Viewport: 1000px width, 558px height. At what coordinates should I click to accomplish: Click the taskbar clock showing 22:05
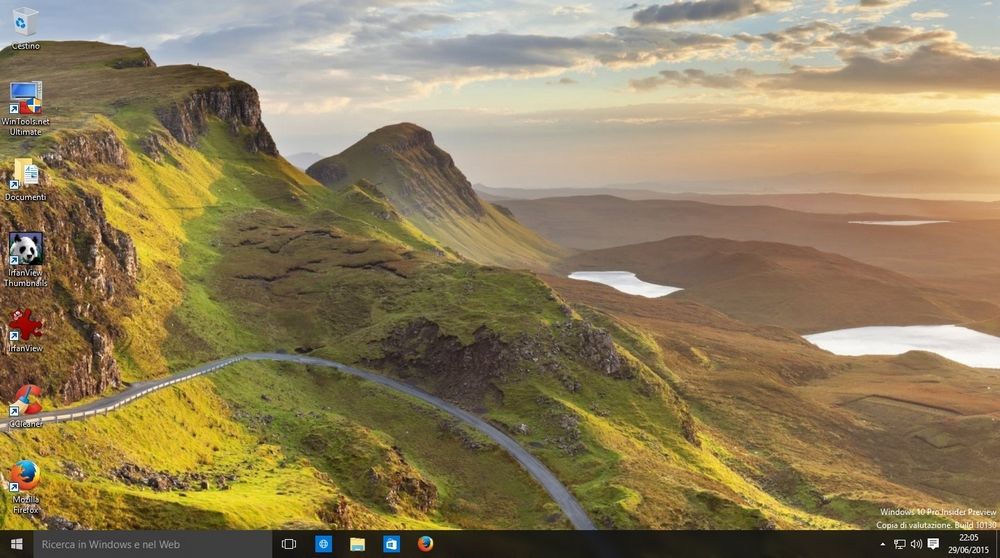point(968,544)
